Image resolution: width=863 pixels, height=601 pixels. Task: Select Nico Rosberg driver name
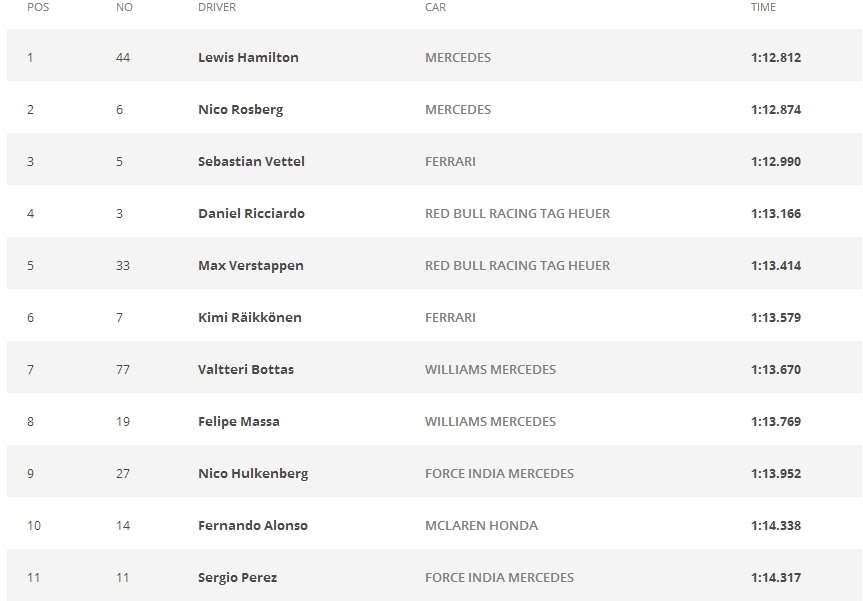click(241, 110)
